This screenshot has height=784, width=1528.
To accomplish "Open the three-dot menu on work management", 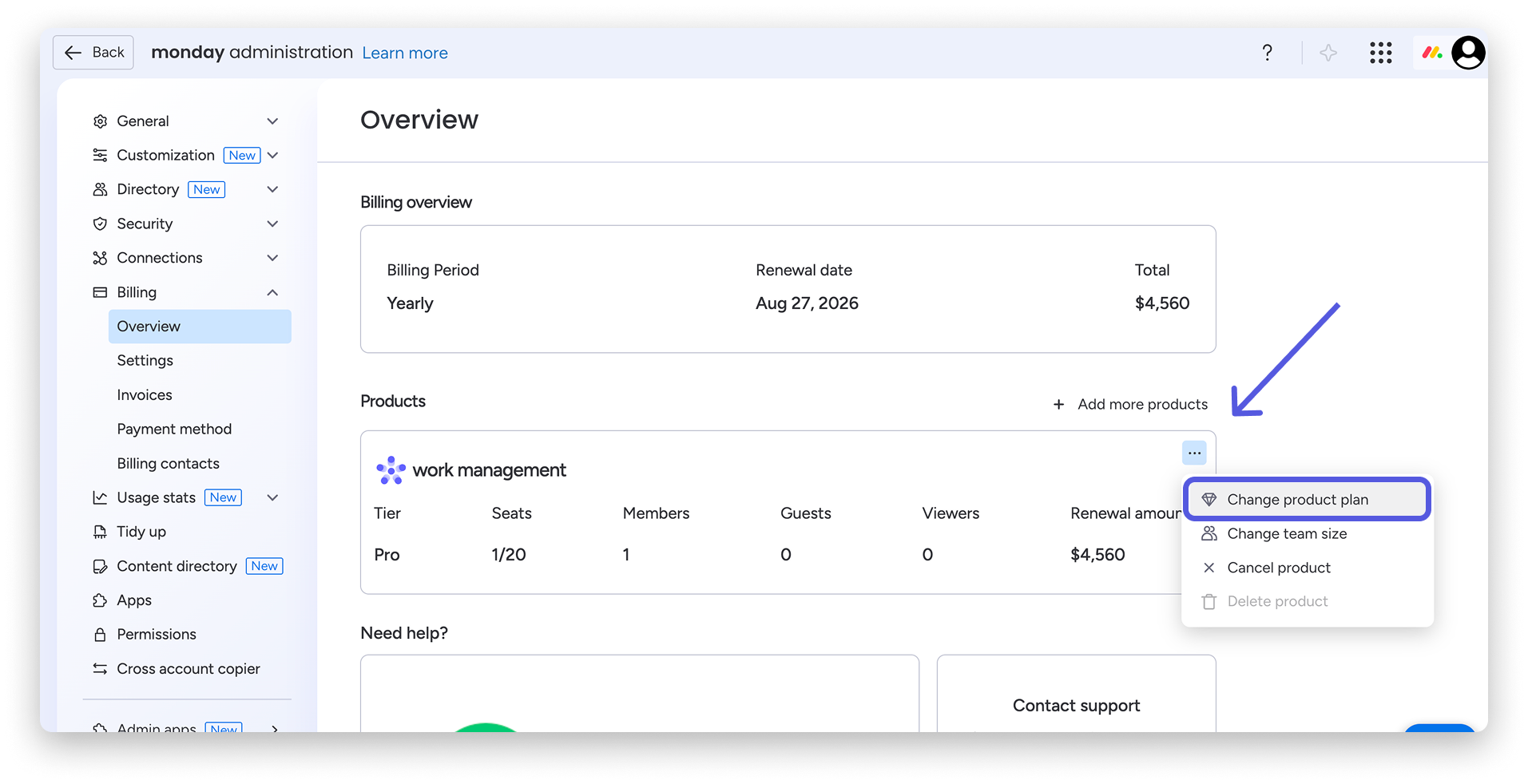I will (1193, 453).
